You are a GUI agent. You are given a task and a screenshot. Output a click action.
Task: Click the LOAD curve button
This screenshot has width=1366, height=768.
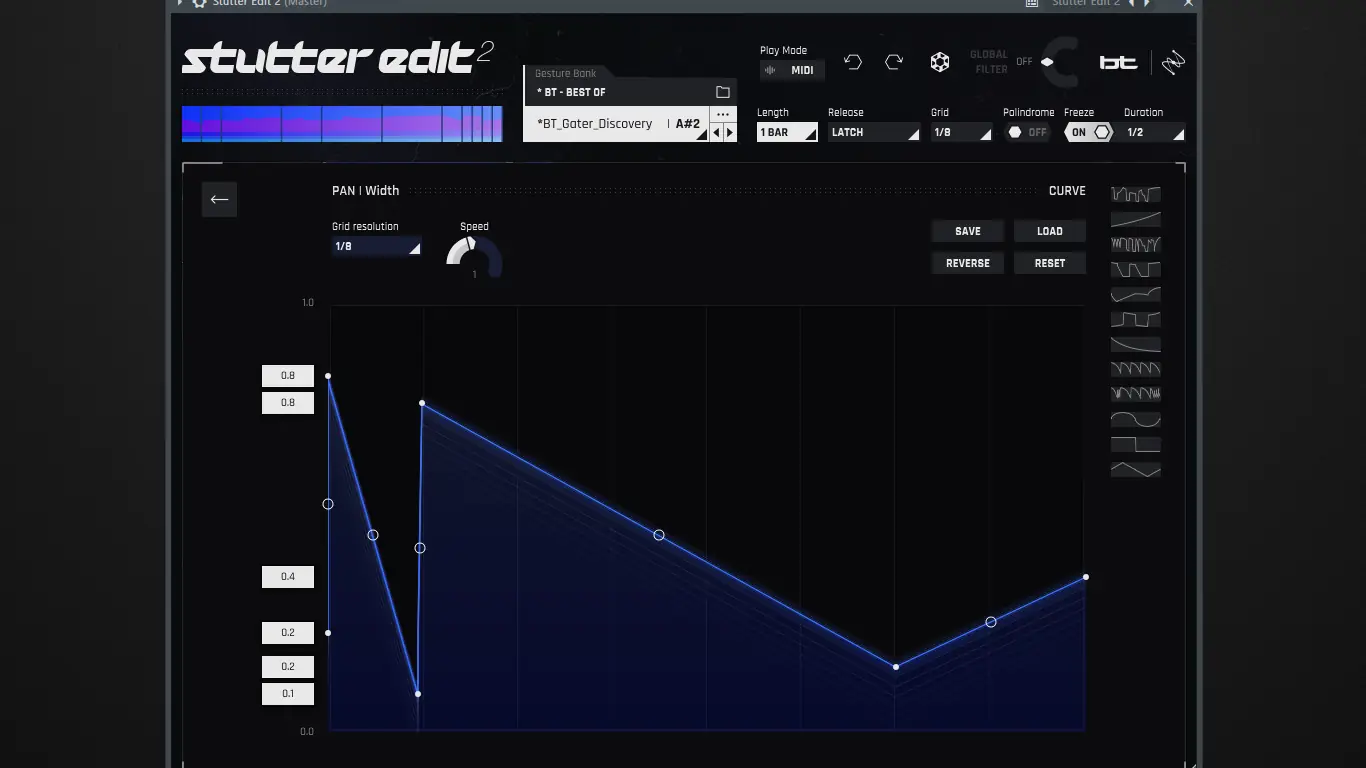(1050, 231)
